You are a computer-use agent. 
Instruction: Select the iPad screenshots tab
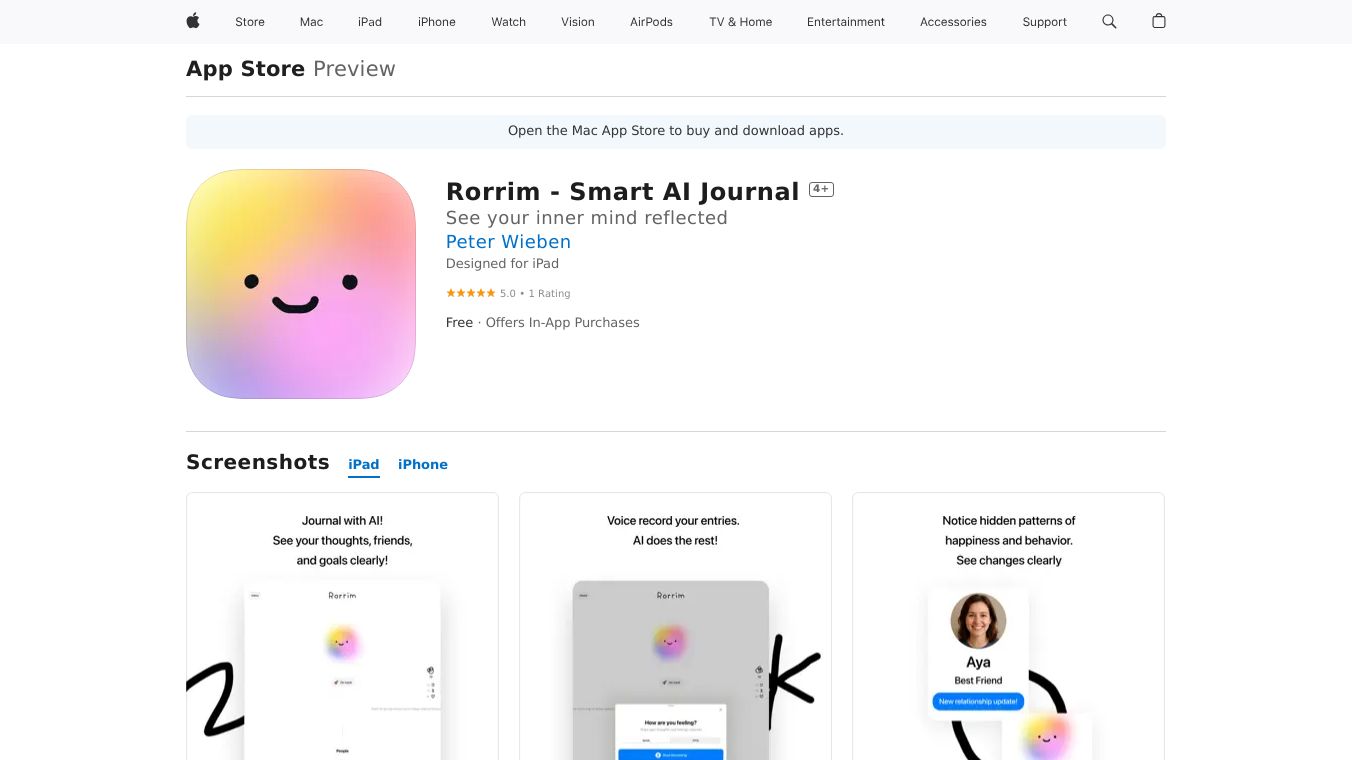(x=364, y=464)
